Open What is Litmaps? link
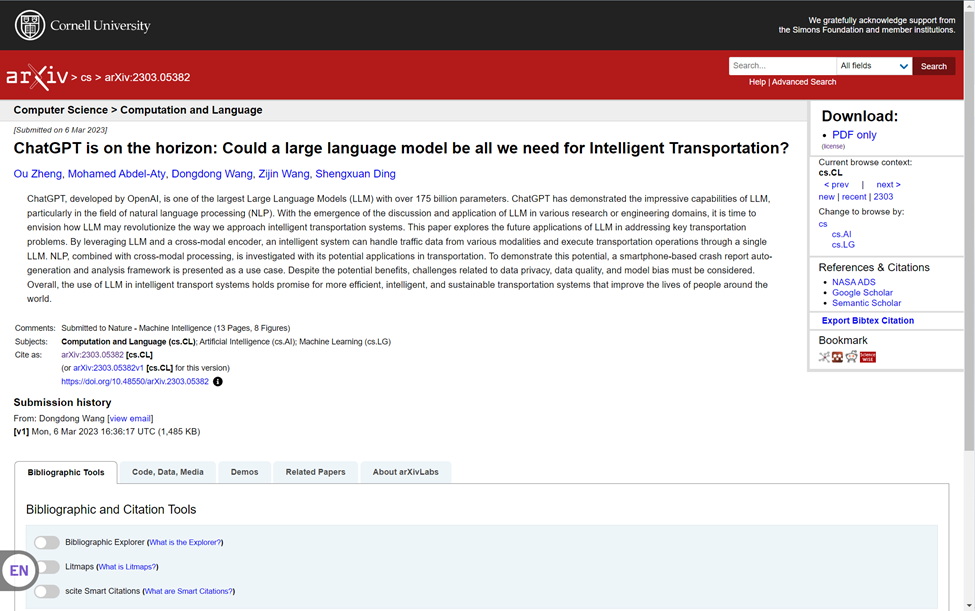The height and width of the screenshot is (611, 975). 127,567
